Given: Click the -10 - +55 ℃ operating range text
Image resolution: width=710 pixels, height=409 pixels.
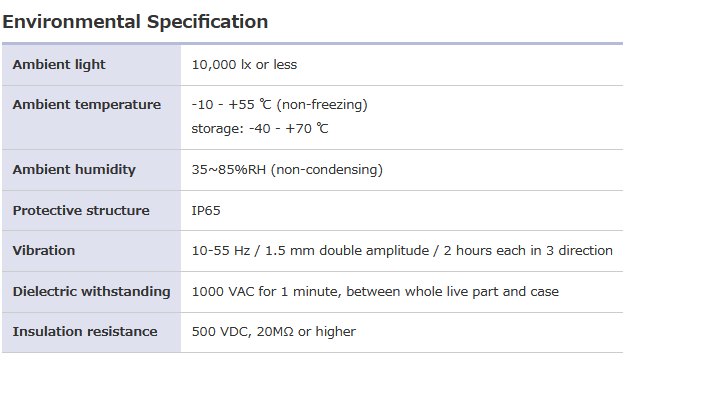Looking at the screenshot, I should pyautogui.click(x=232, y=105).
